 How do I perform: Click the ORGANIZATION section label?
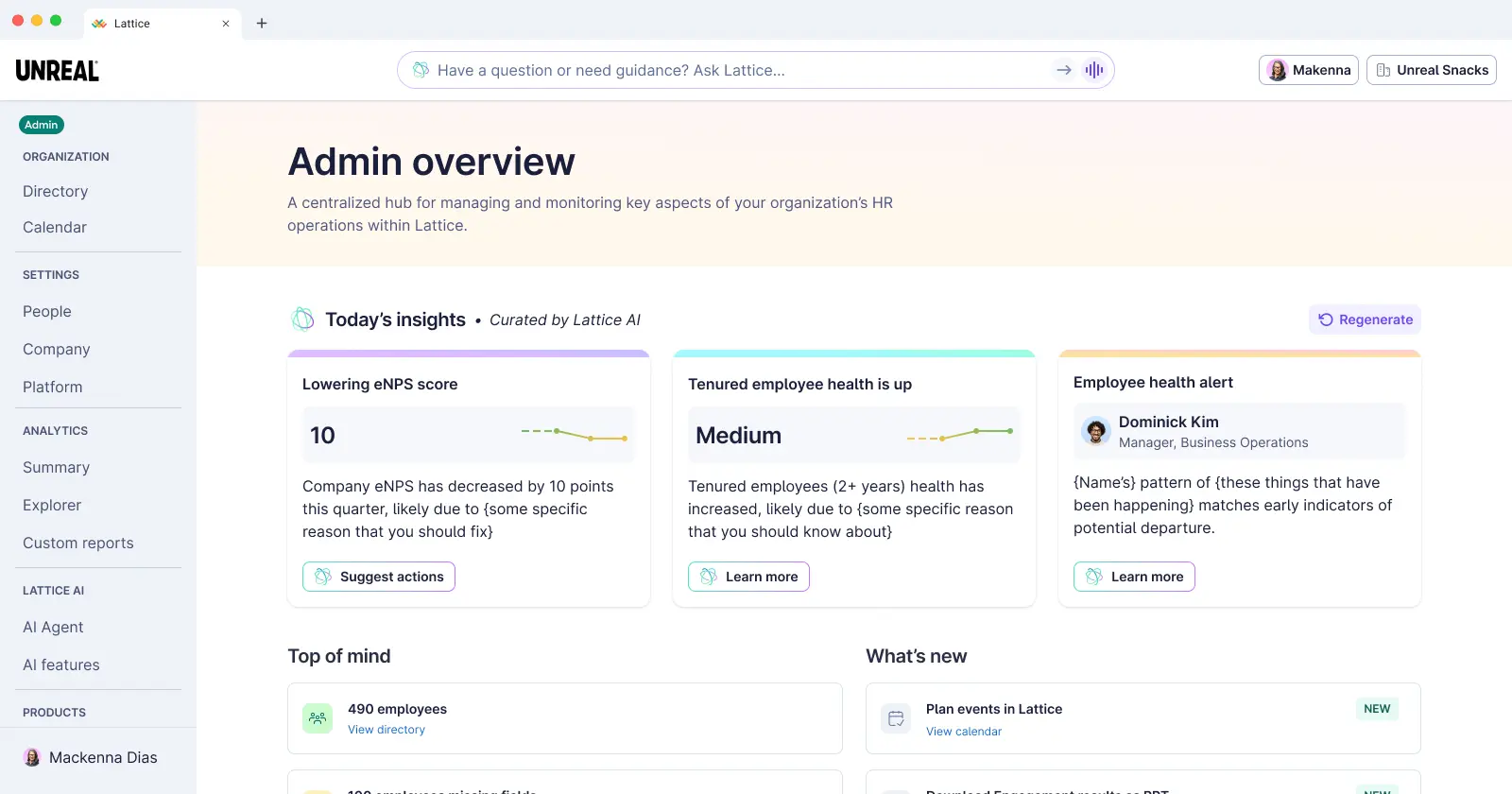[x=66, y=157]
